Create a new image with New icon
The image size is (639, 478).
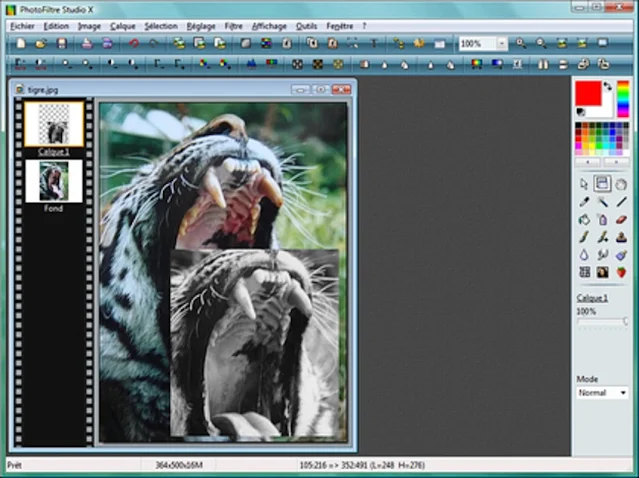point(21,43)
